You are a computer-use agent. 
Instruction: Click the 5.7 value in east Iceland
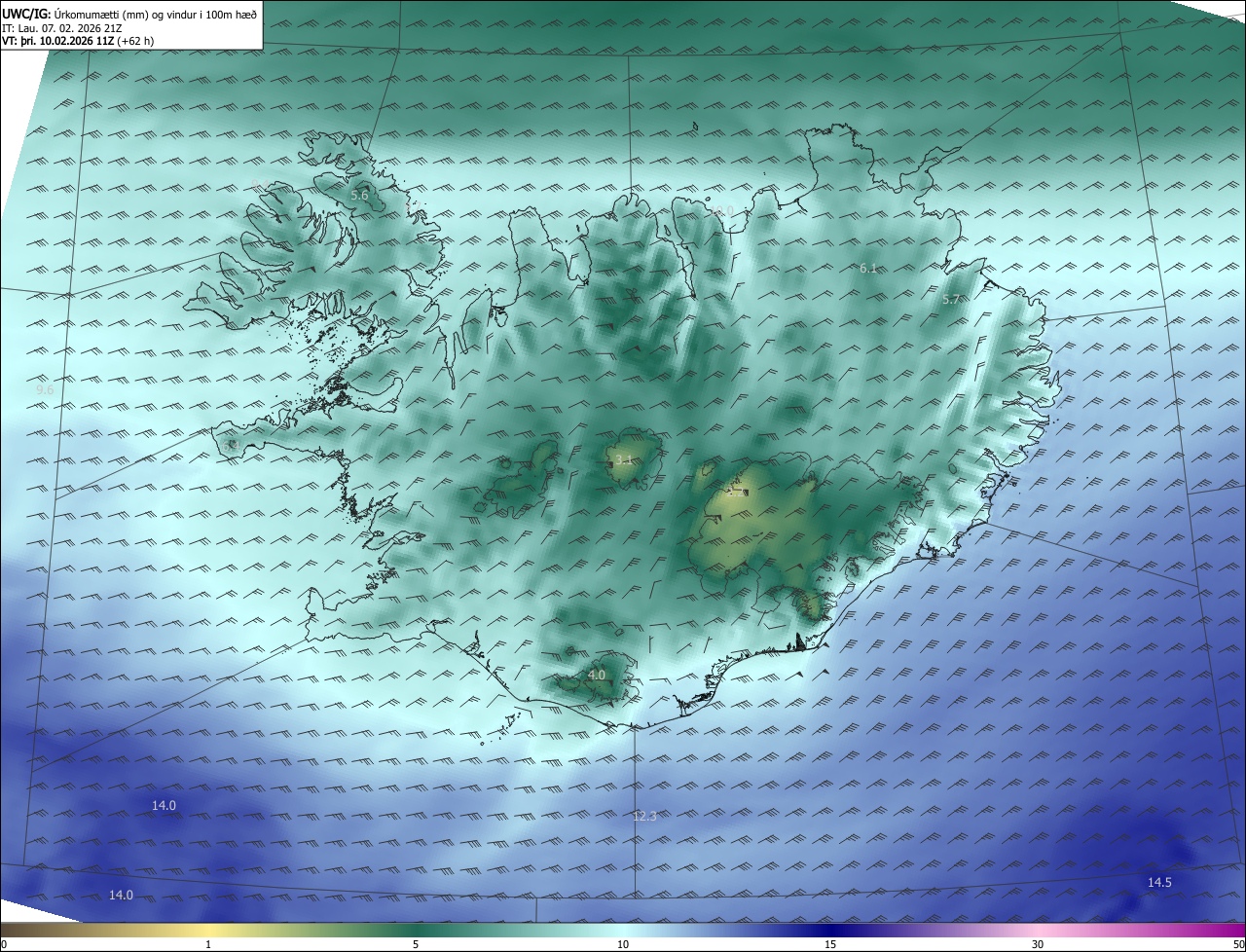(x=951, y=300)
